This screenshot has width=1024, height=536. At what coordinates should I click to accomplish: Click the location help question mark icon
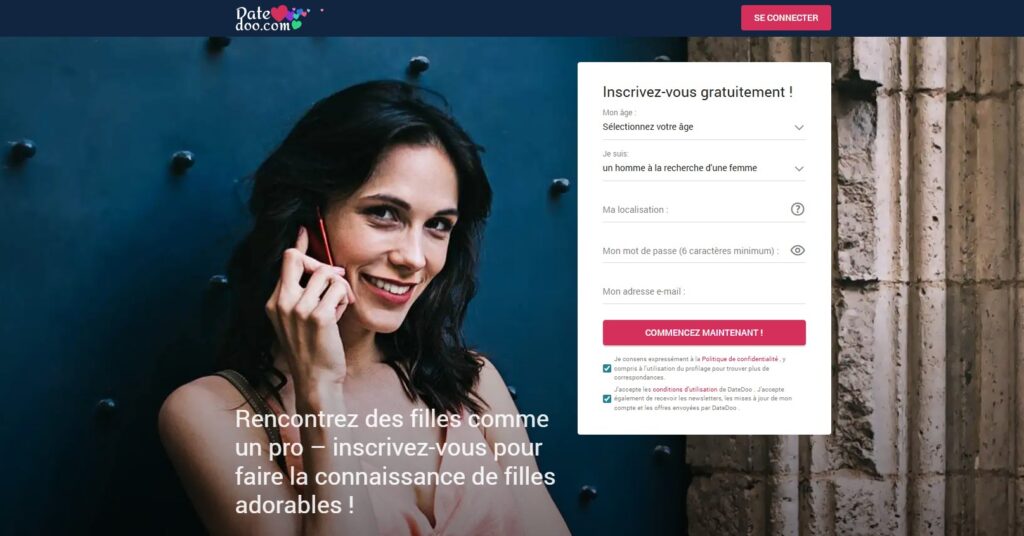(x=797, y=209)
